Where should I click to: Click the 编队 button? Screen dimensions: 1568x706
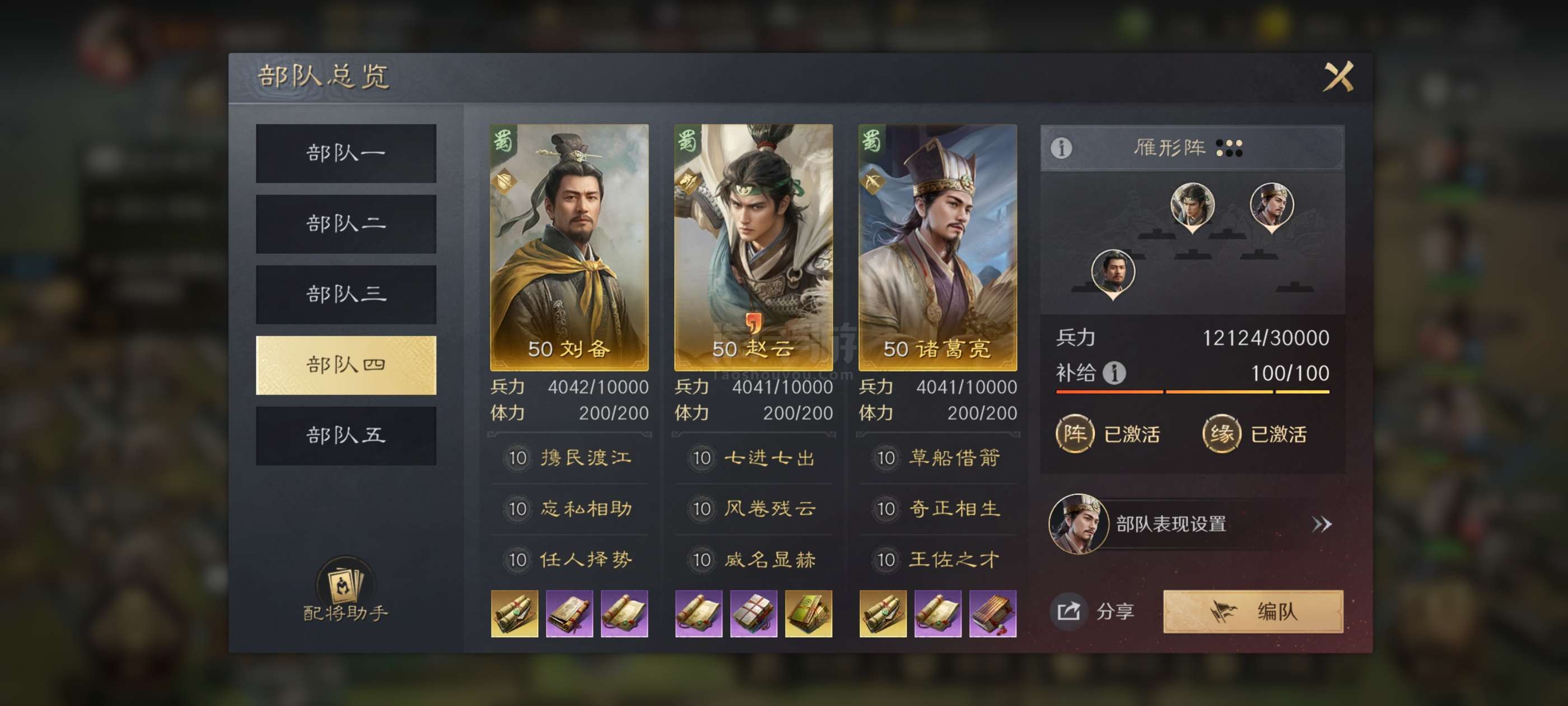pos(1253,611)
